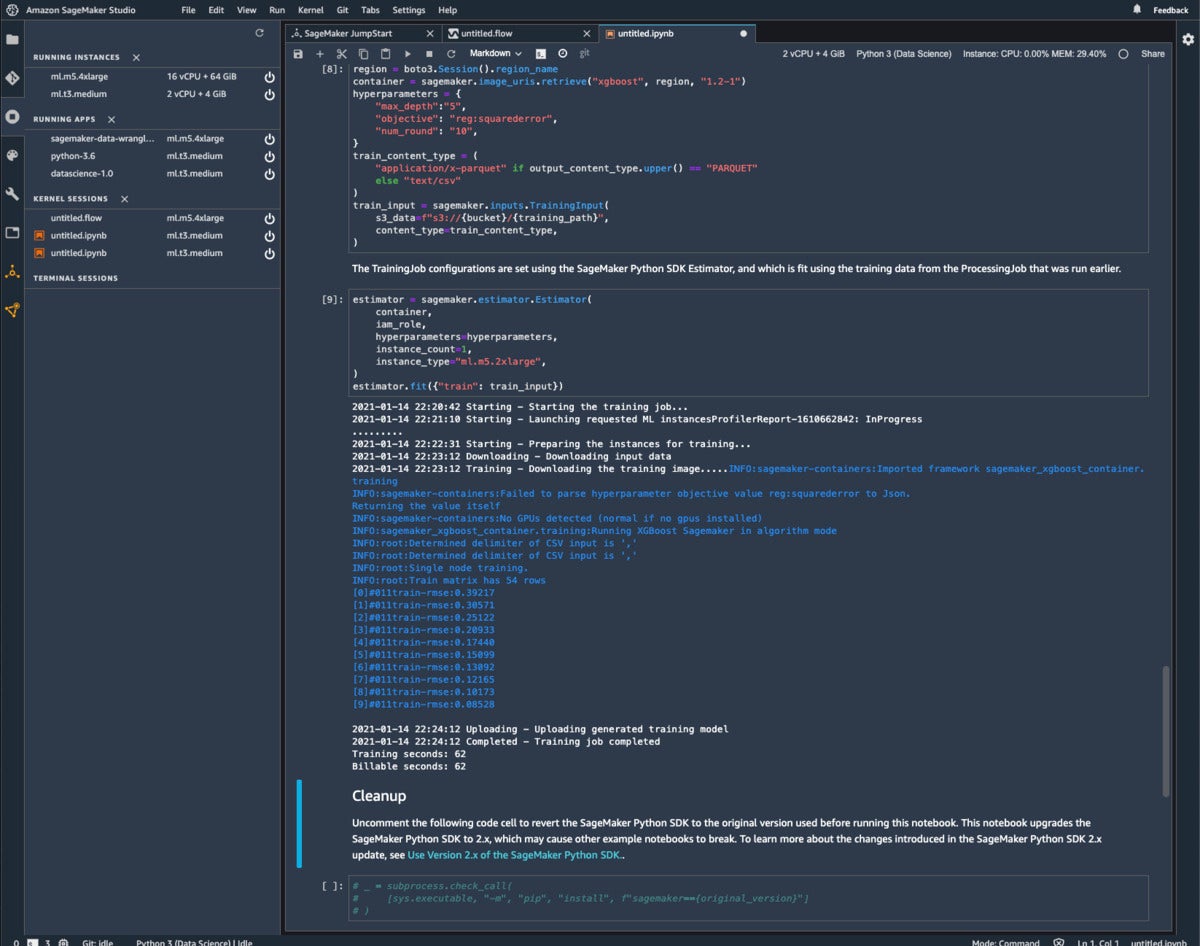
Task: Open the File menu
Action: 188,10
